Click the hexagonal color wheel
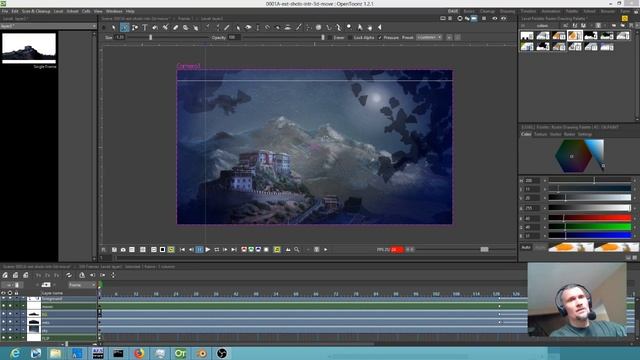The image size is (640, 360). pyautogui.click(x=573, y=156)
